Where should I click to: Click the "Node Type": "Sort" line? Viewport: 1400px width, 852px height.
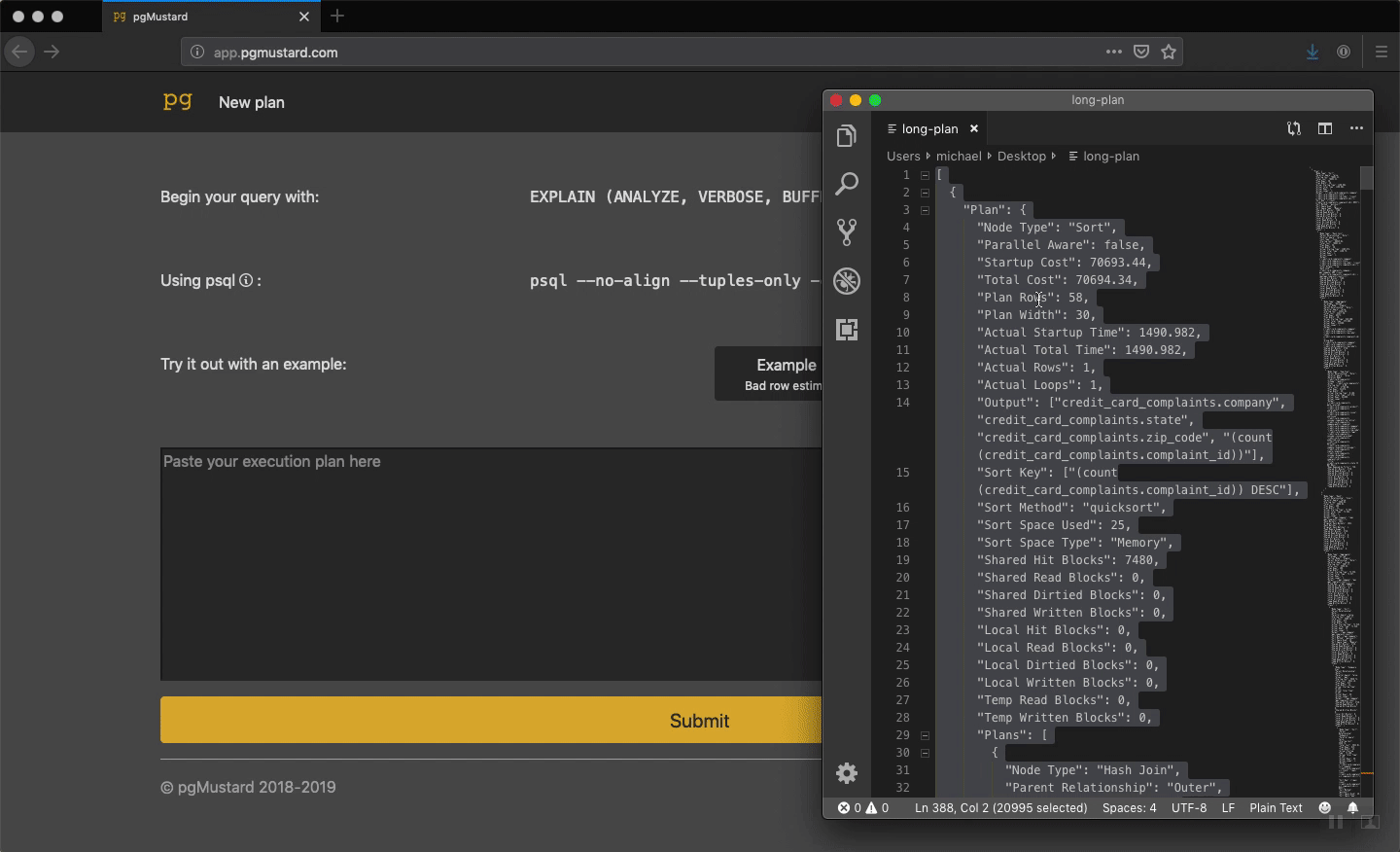click(x=1048, y=228)
